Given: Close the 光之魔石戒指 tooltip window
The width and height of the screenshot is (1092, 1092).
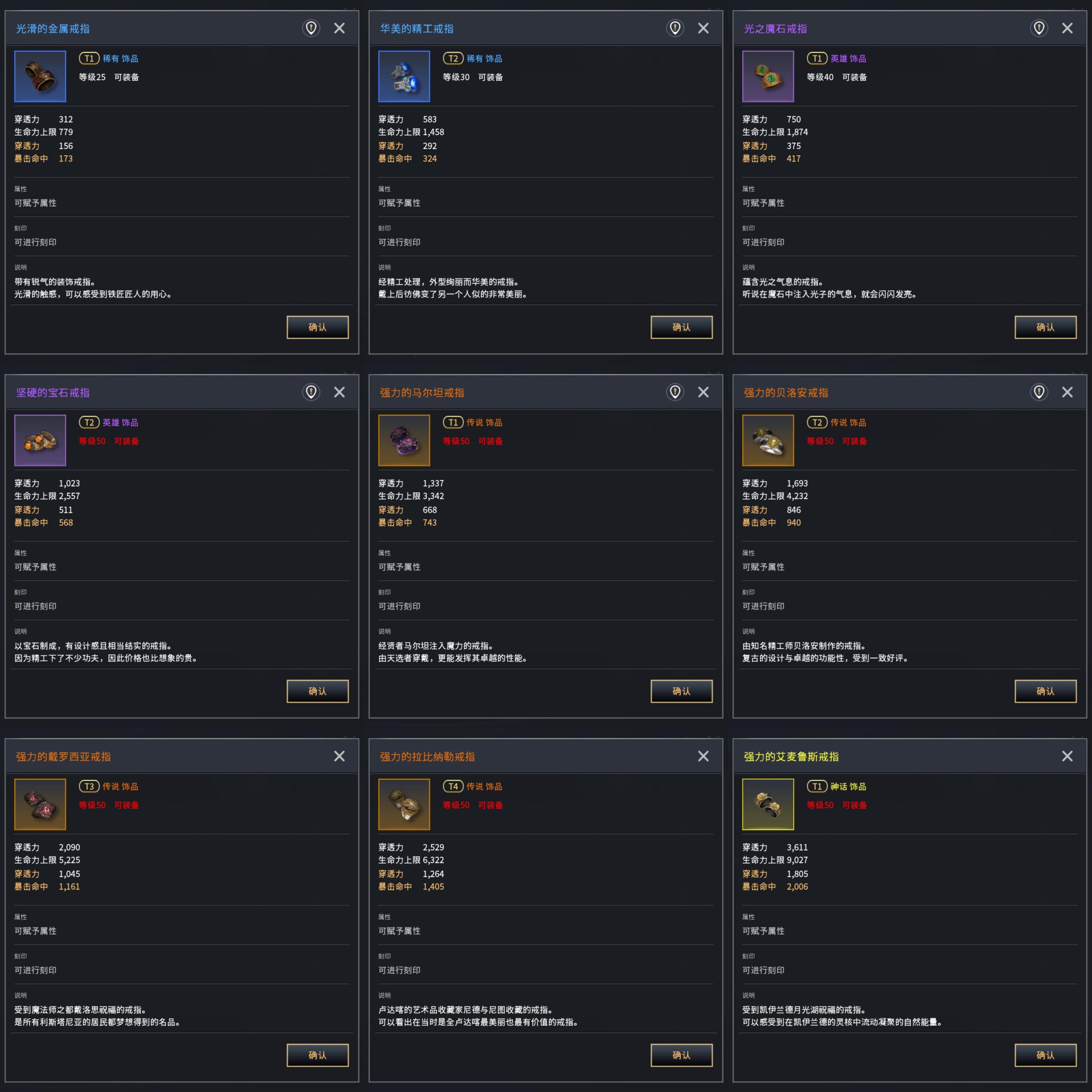Looking at the screenshot, I should (1067, 28).
